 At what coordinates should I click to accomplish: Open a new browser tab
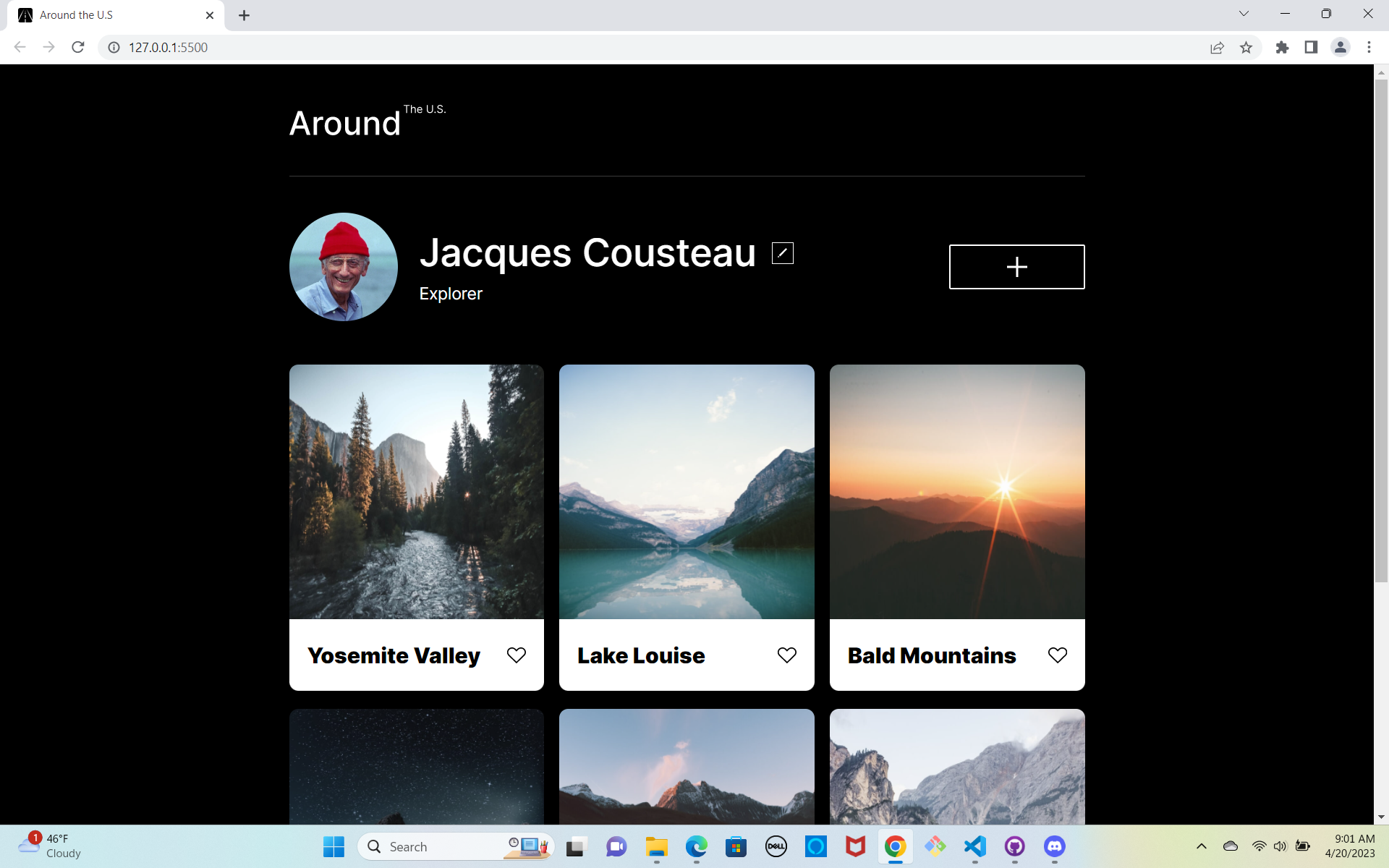pos(244,14)
